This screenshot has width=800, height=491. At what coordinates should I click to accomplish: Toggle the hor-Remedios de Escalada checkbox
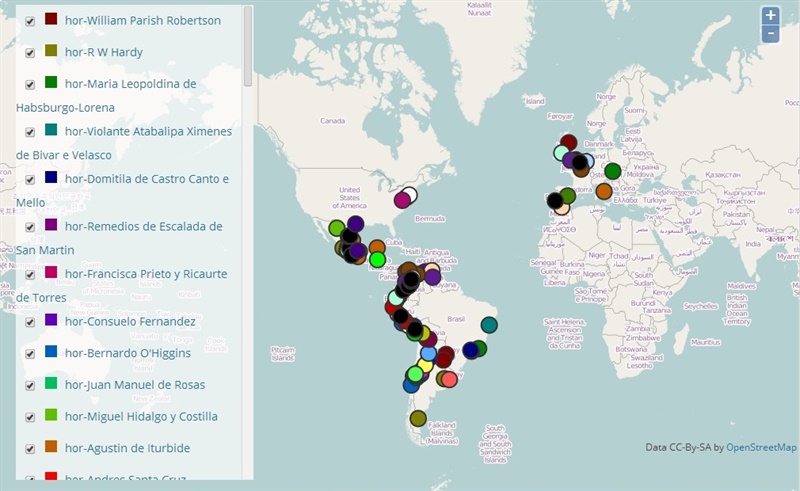[30, 227]
